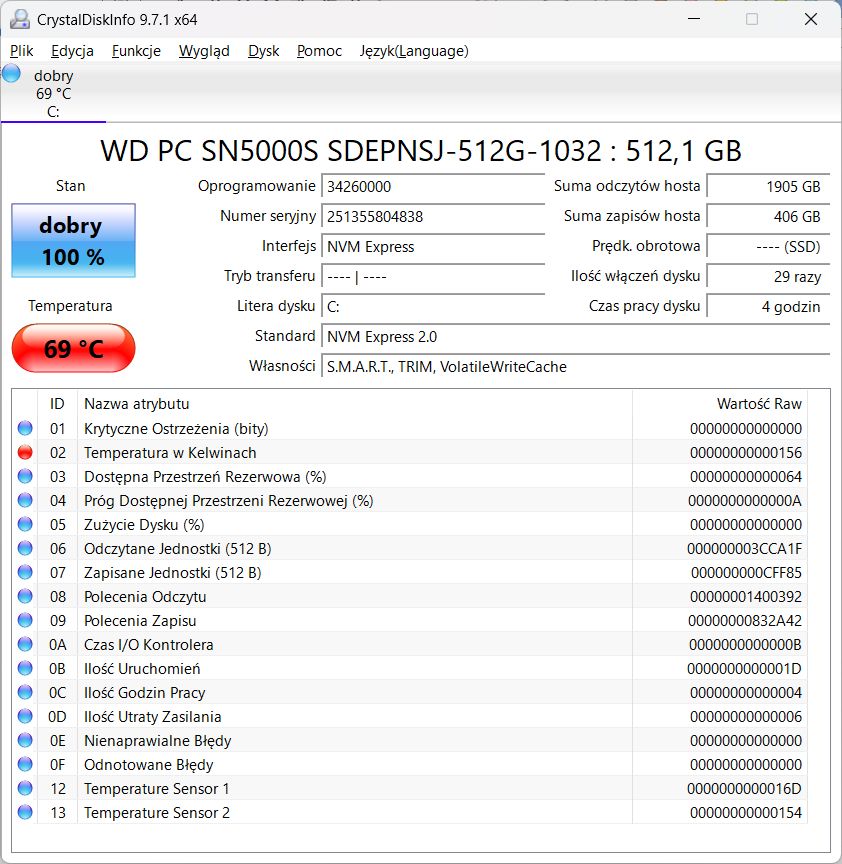Click status orb for Próg Dostępnej Przestrzeni Rezerwowej
Screen dimensions: 842x864
(x=25, y=500)
